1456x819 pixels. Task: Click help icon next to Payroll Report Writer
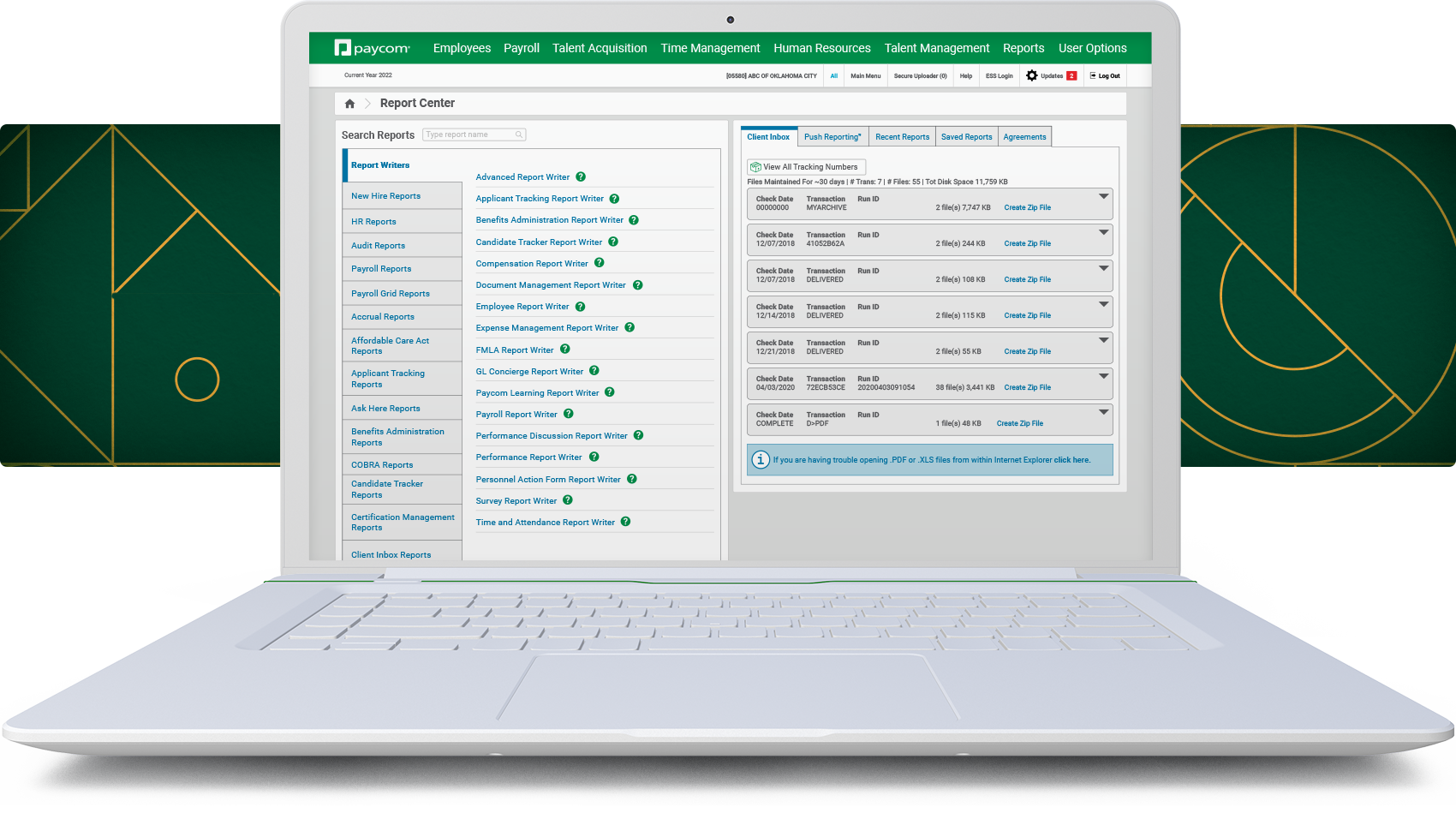click(x=569, y=415)
